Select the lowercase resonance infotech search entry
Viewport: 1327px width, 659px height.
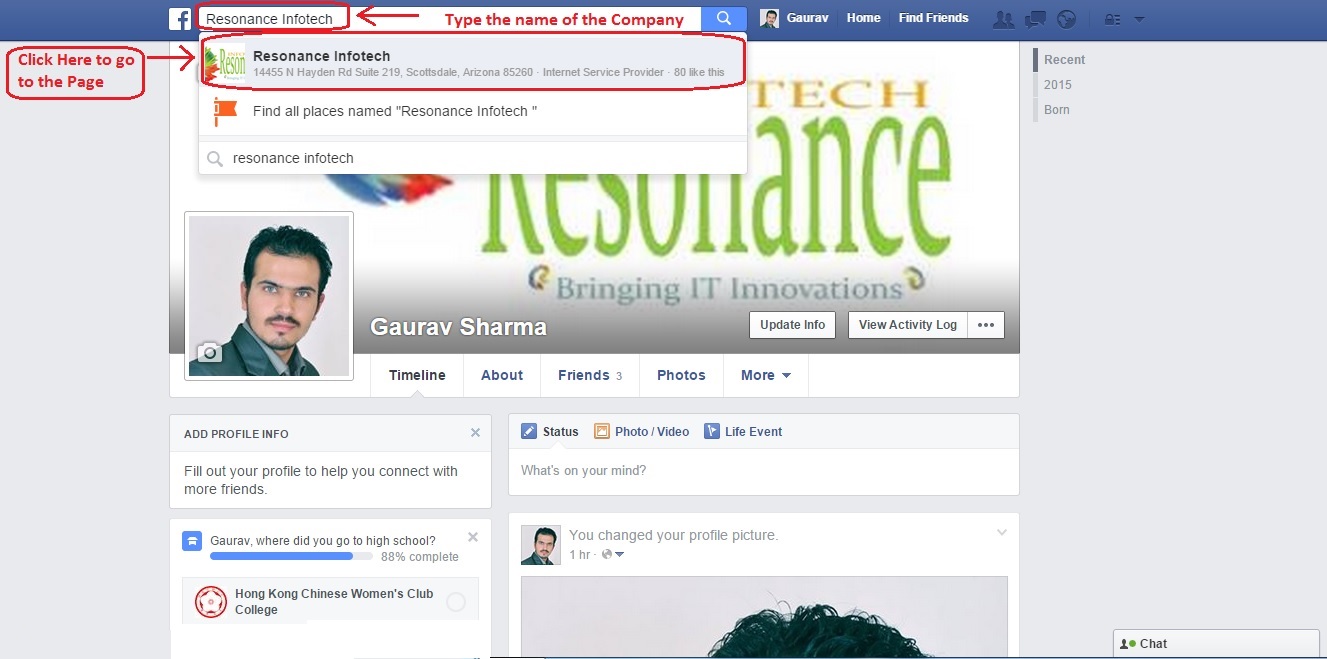tap(473, 158)
